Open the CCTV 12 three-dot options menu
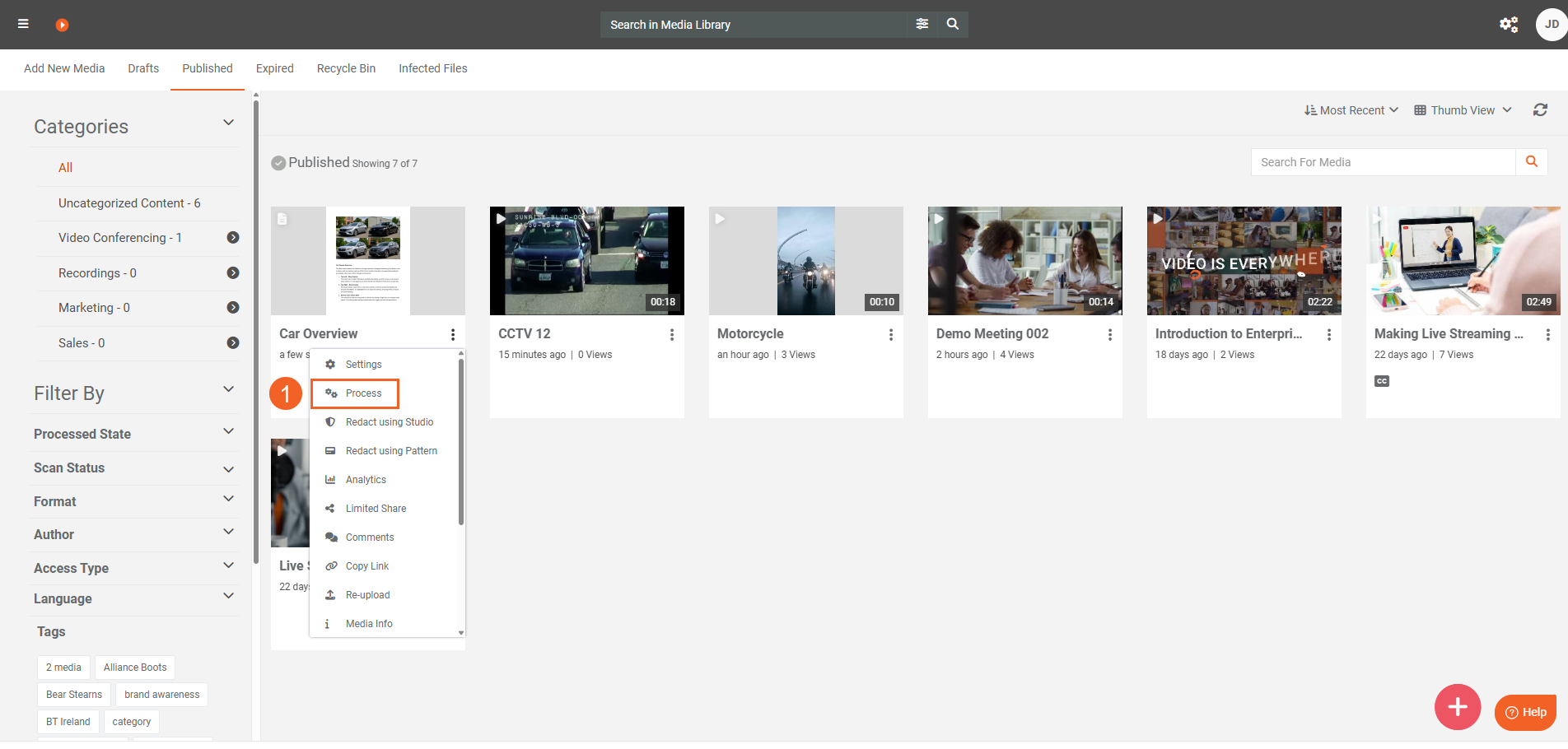 (672, 334)
